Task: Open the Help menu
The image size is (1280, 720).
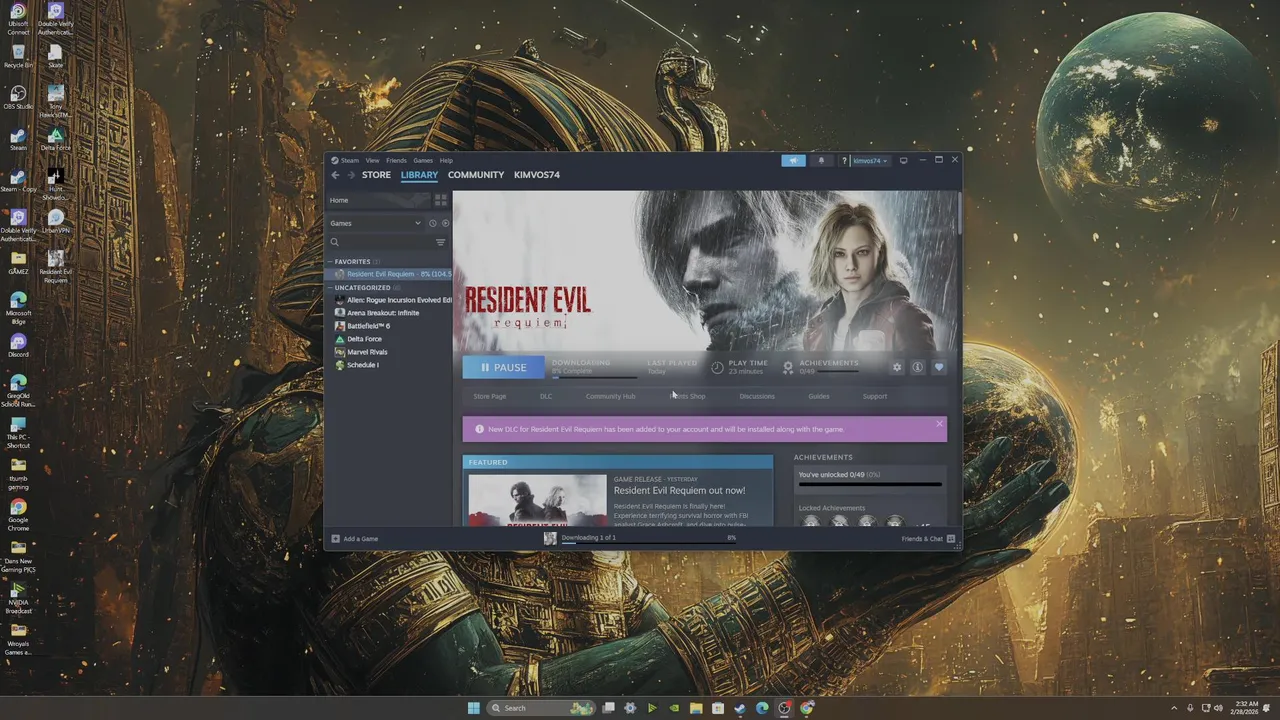Action: point(446,160)
